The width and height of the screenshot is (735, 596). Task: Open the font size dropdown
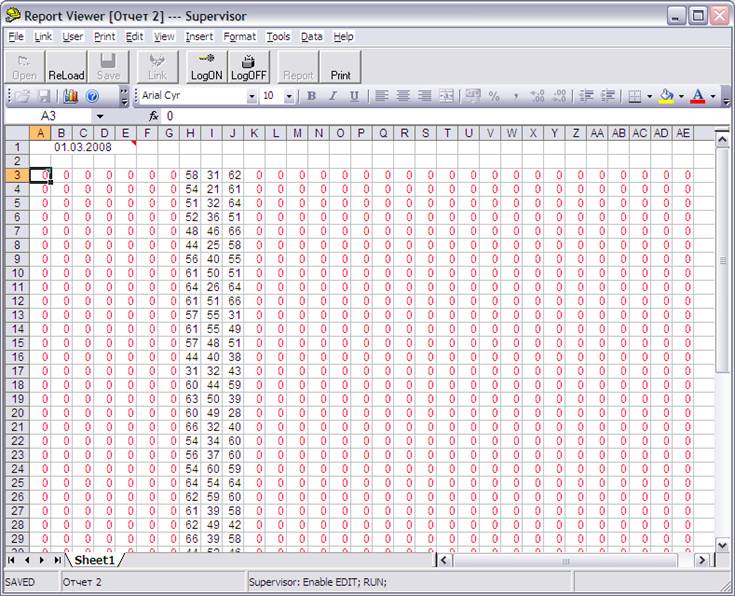(290, 96)
